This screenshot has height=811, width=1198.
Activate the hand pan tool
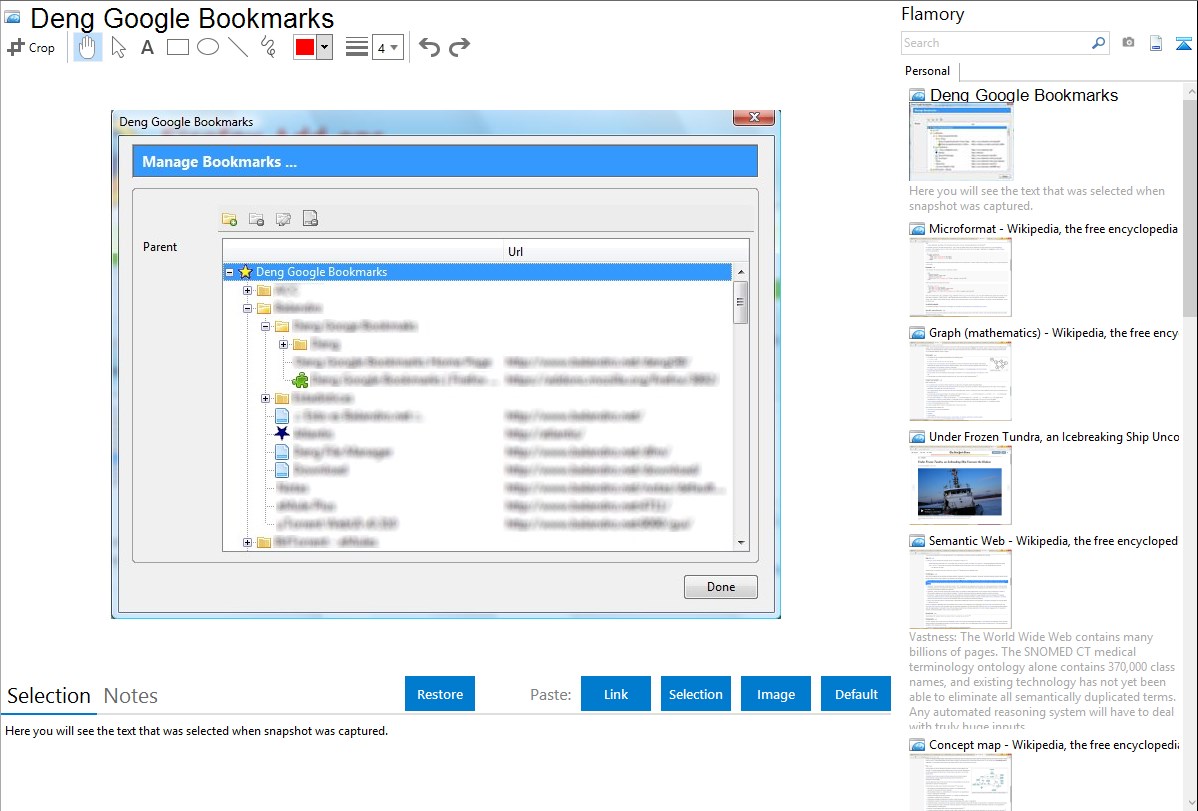pyautogui.click(x=87, y=47)
